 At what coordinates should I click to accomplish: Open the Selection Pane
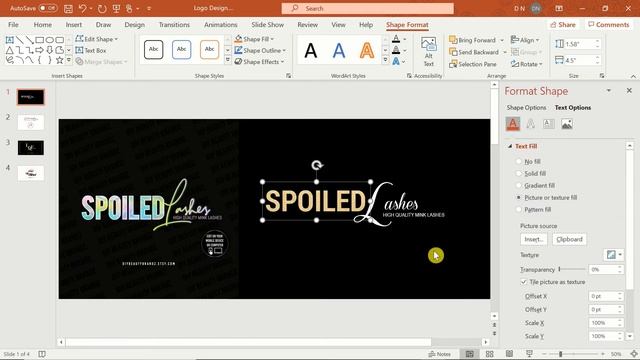click(x=473, y=64)
